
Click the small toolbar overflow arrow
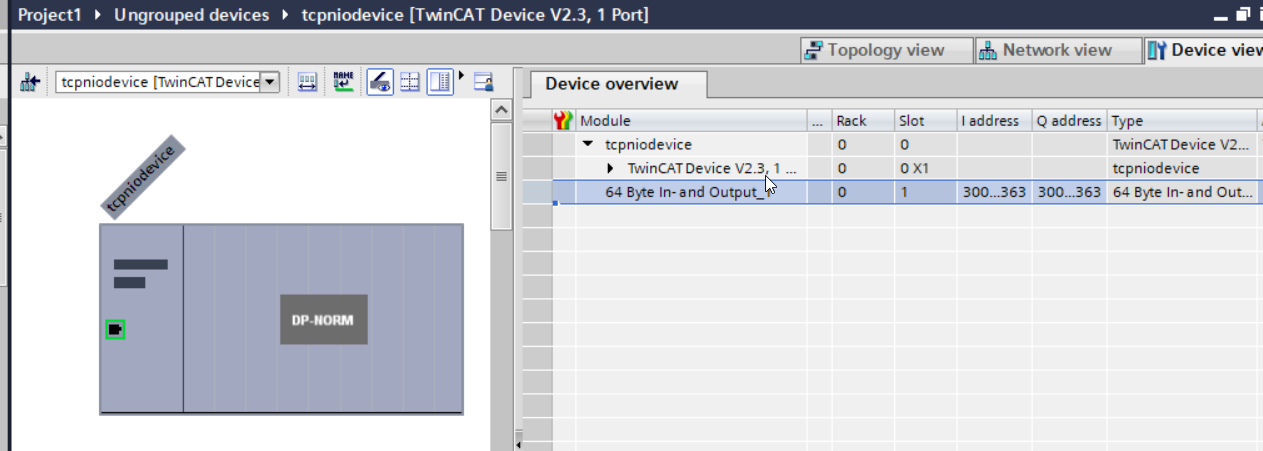pos(461,75)
